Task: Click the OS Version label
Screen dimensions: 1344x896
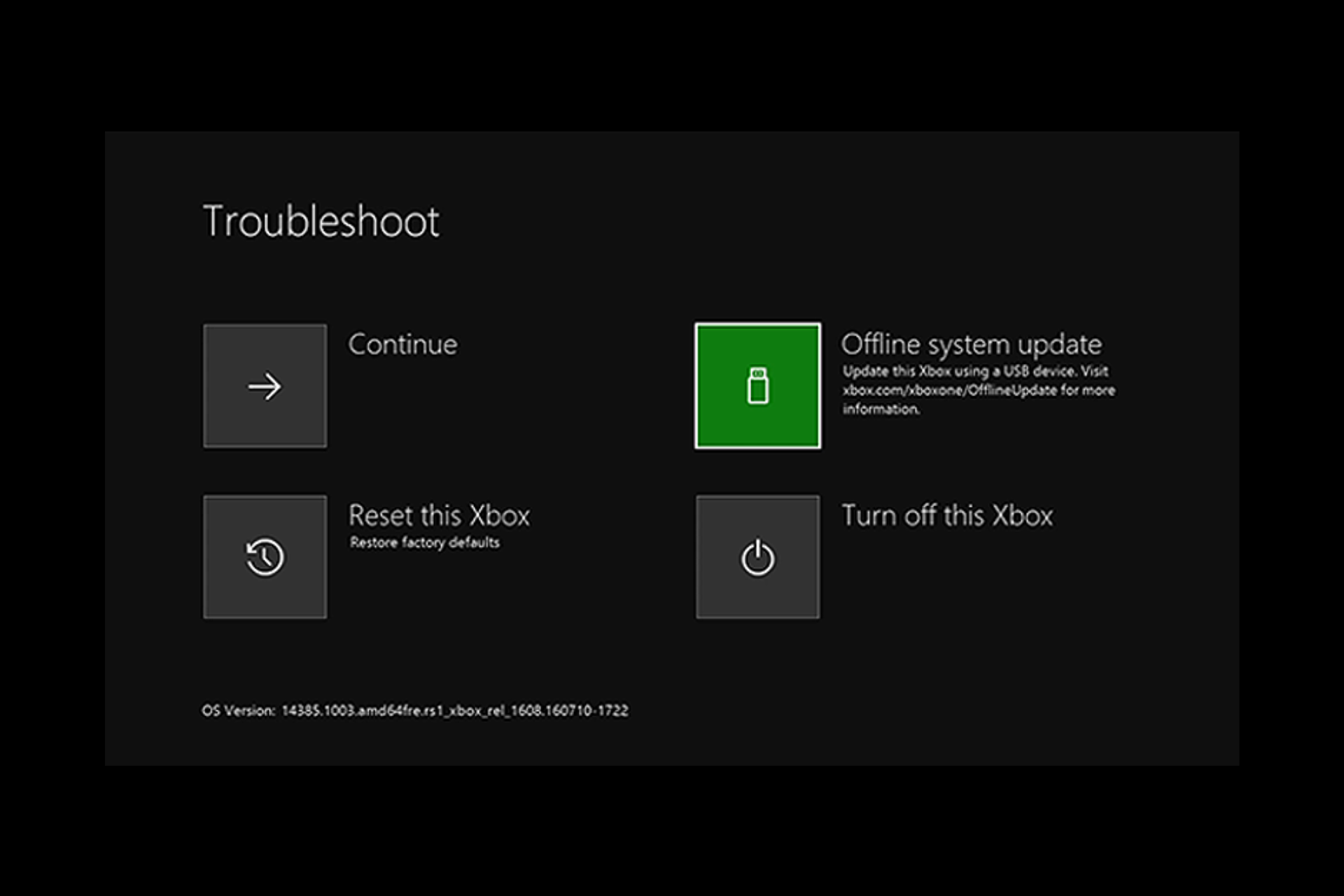Action: click(238, 710)
